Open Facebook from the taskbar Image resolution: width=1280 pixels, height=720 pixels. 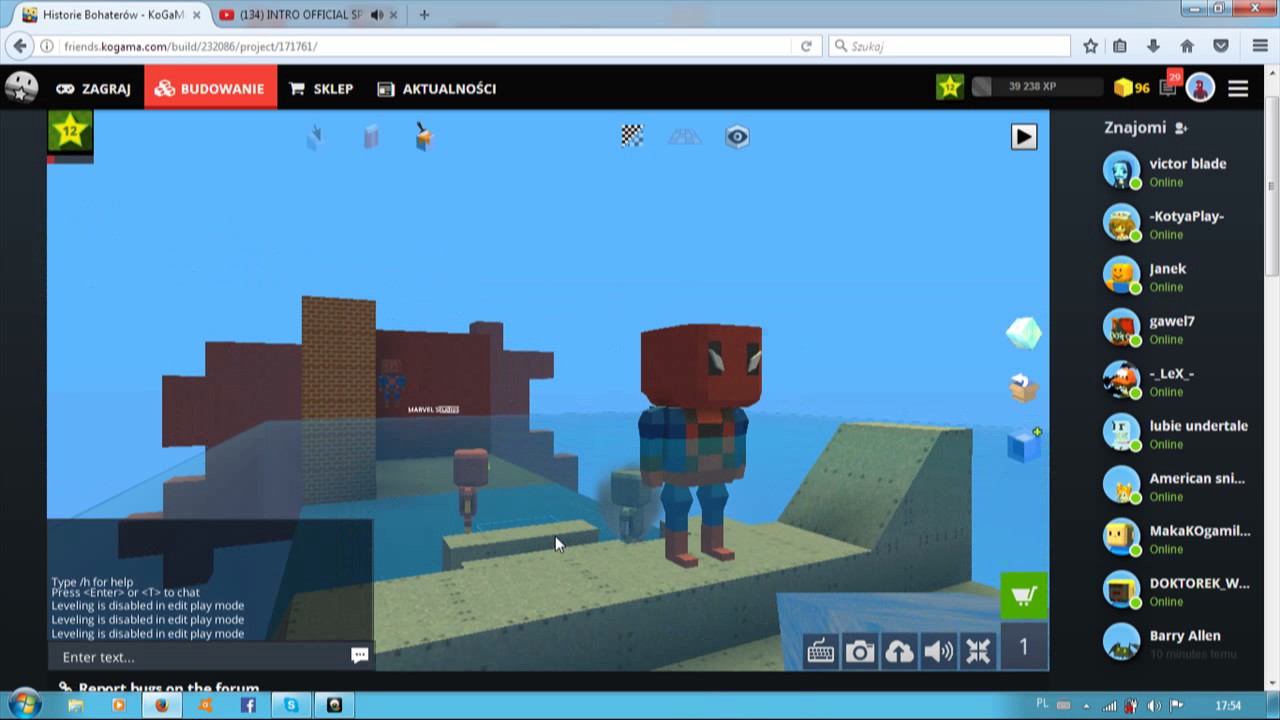248,705
